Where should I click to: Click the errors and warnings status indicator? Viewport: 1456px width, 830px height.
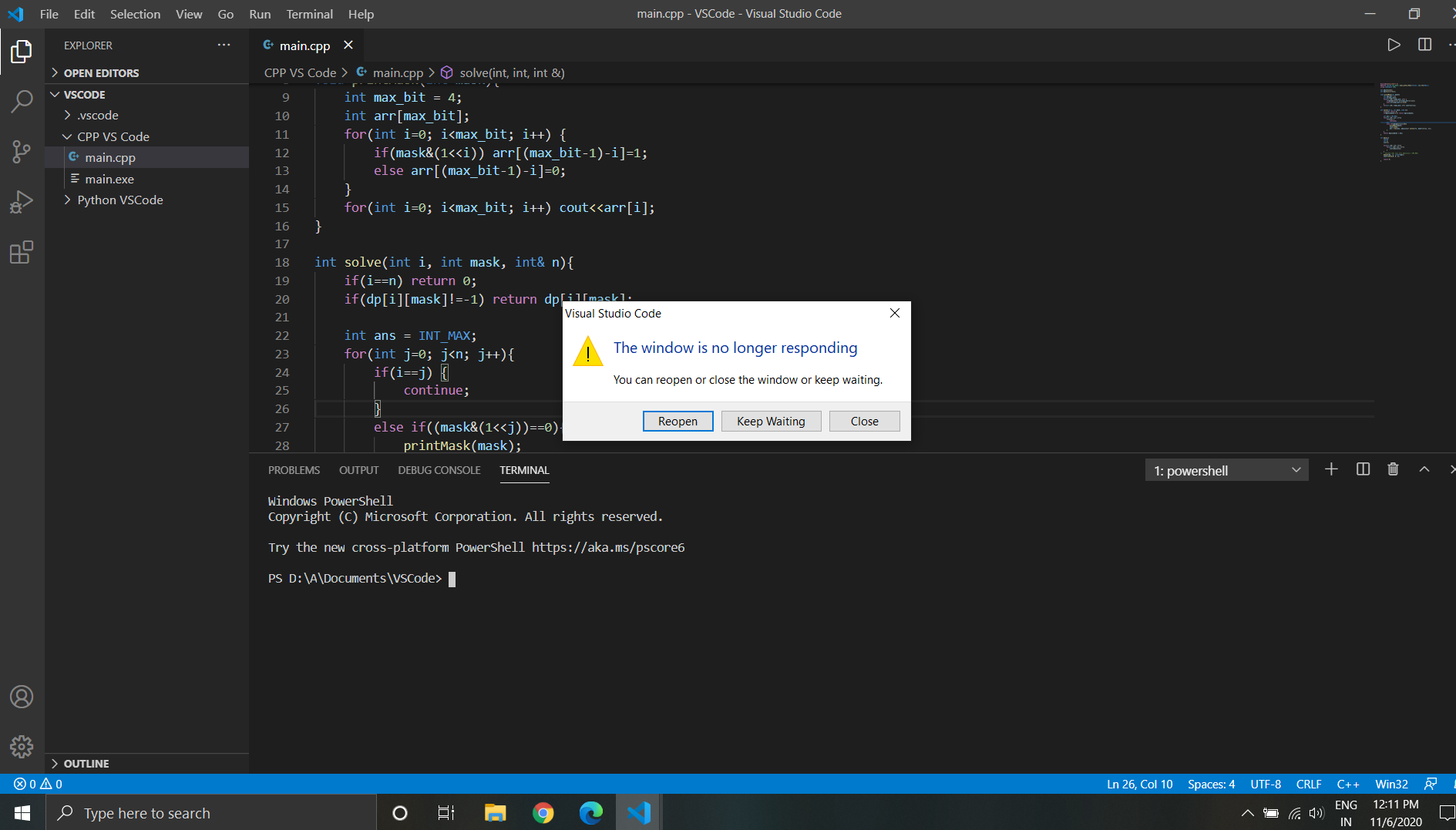(x=38, y=784)
